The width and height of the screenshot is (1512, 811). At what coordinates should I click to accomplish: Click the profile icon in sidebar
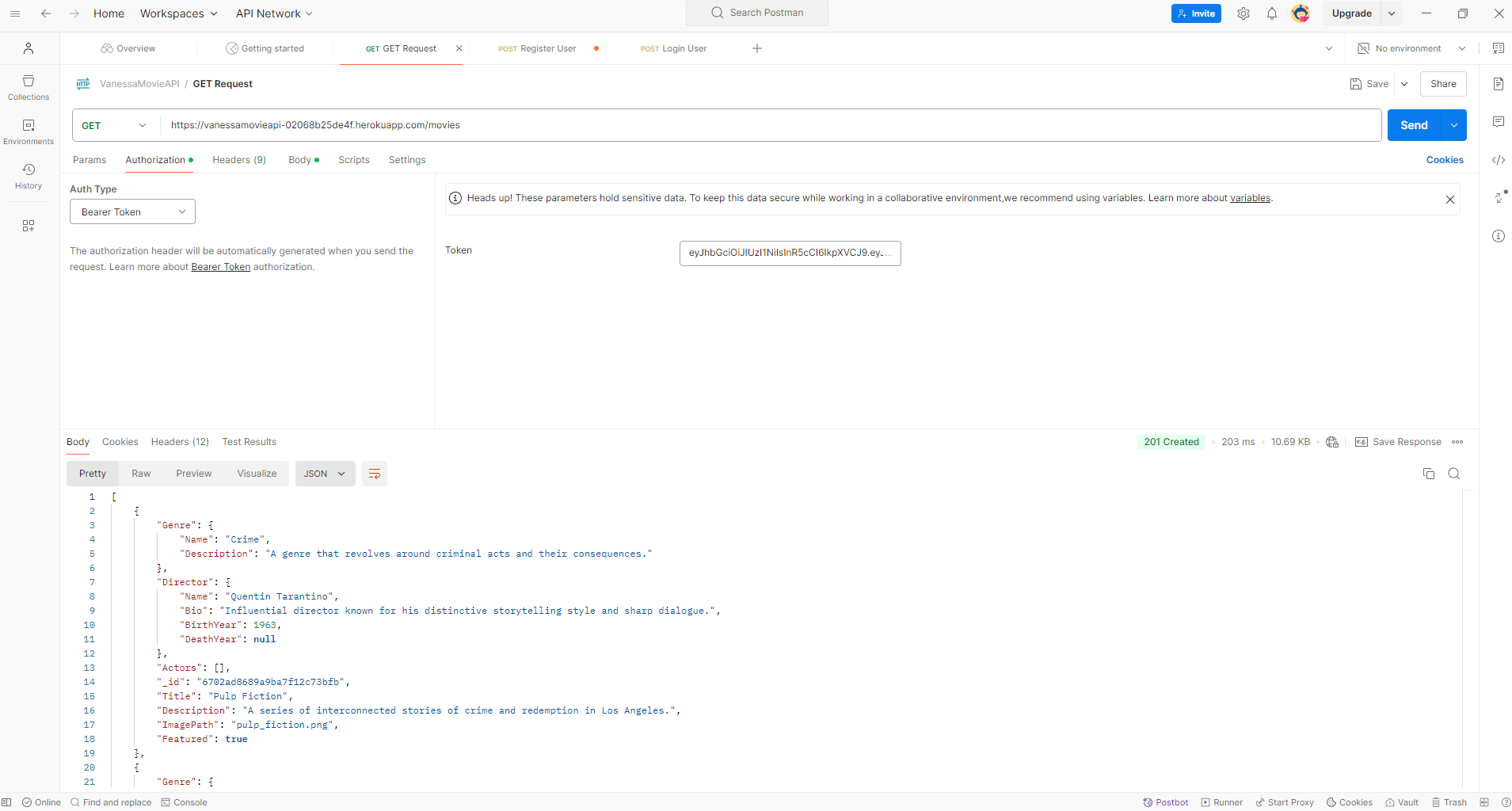tap(29, 48)
